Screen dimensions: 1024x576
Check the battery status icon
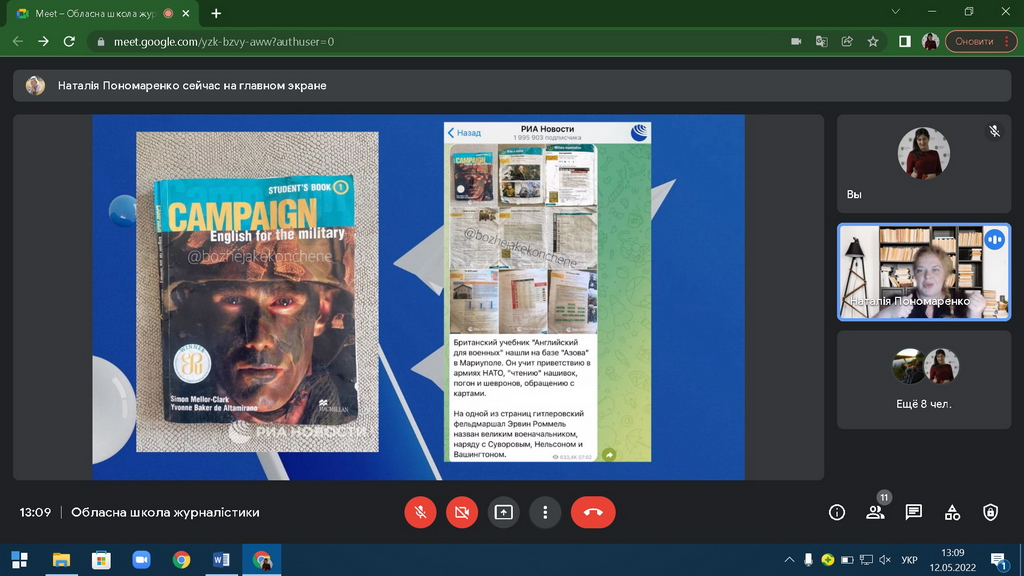847,560
